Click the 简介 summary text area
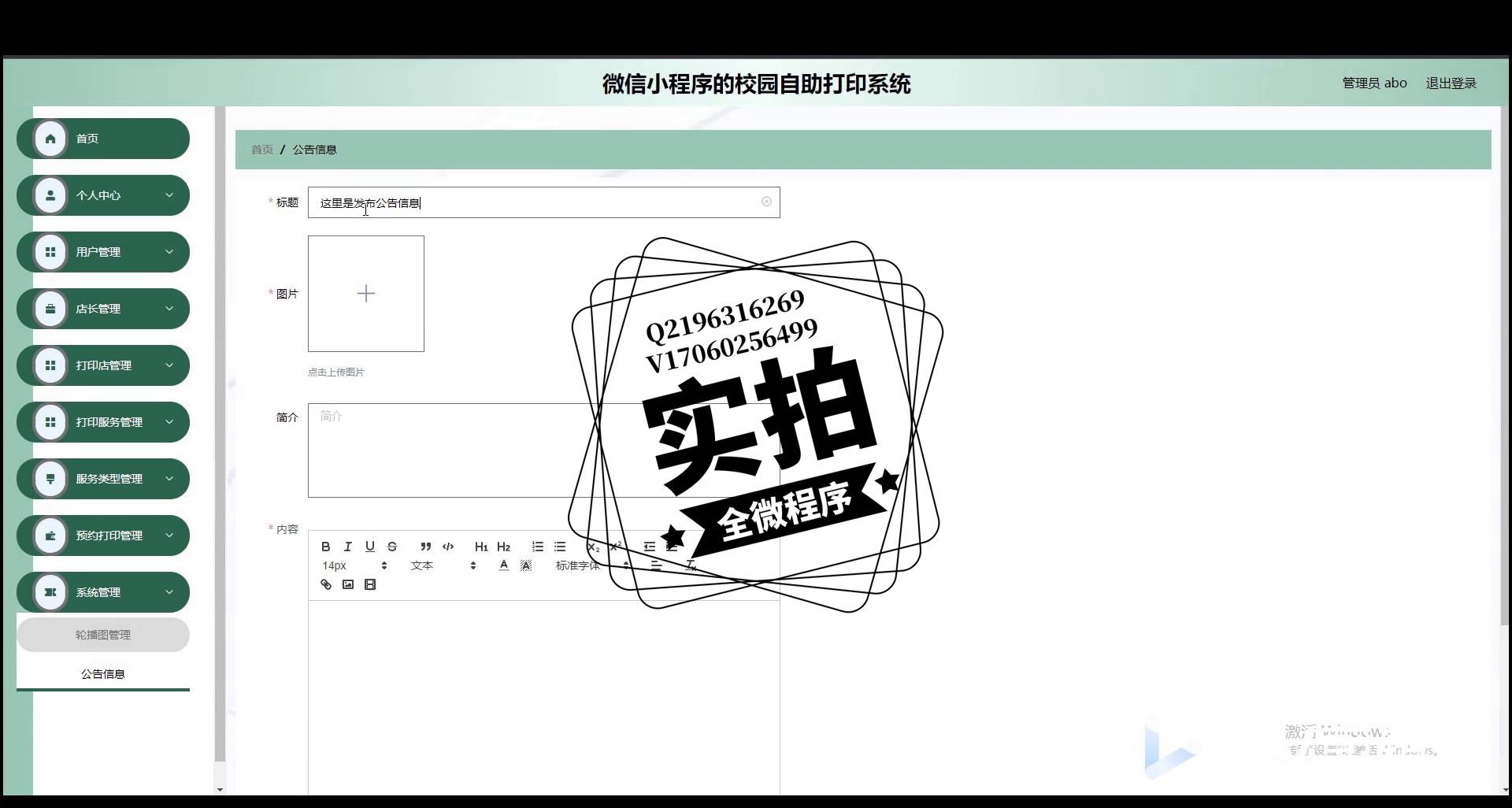The height and width of the screenshot is (808, 1512). (544, 450)
